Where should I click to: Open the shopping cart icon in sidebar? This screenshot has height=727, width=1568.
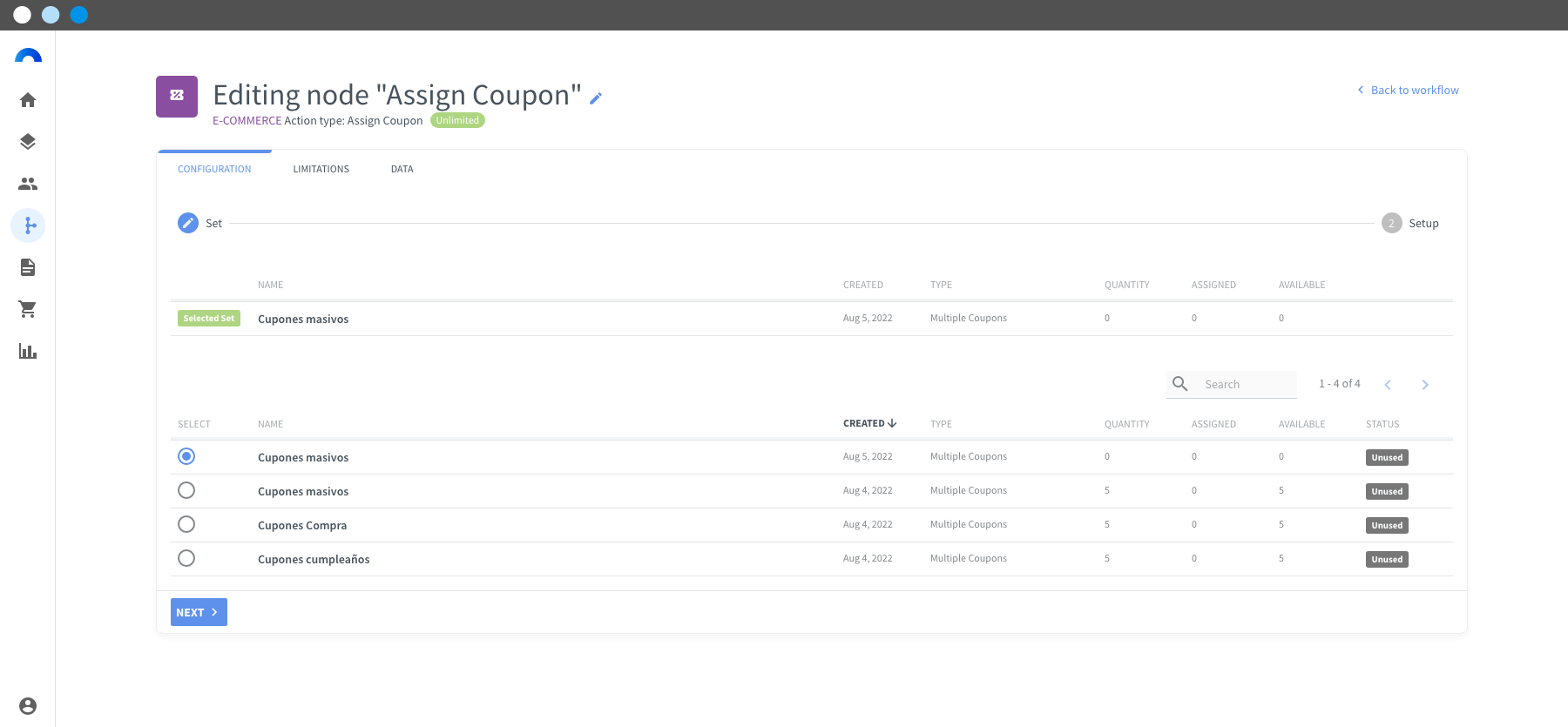28,309
